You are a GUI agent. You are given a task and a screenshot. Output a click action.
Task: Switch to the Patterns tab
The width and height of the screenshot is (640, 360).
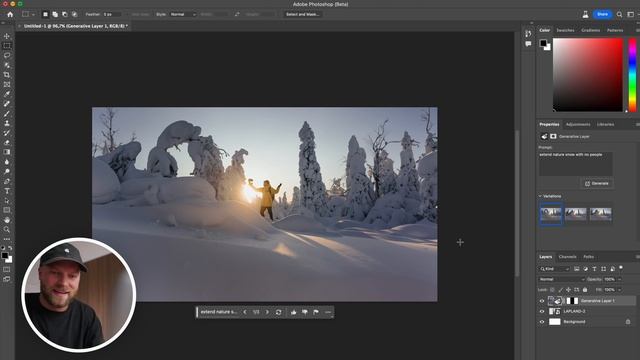615,30
